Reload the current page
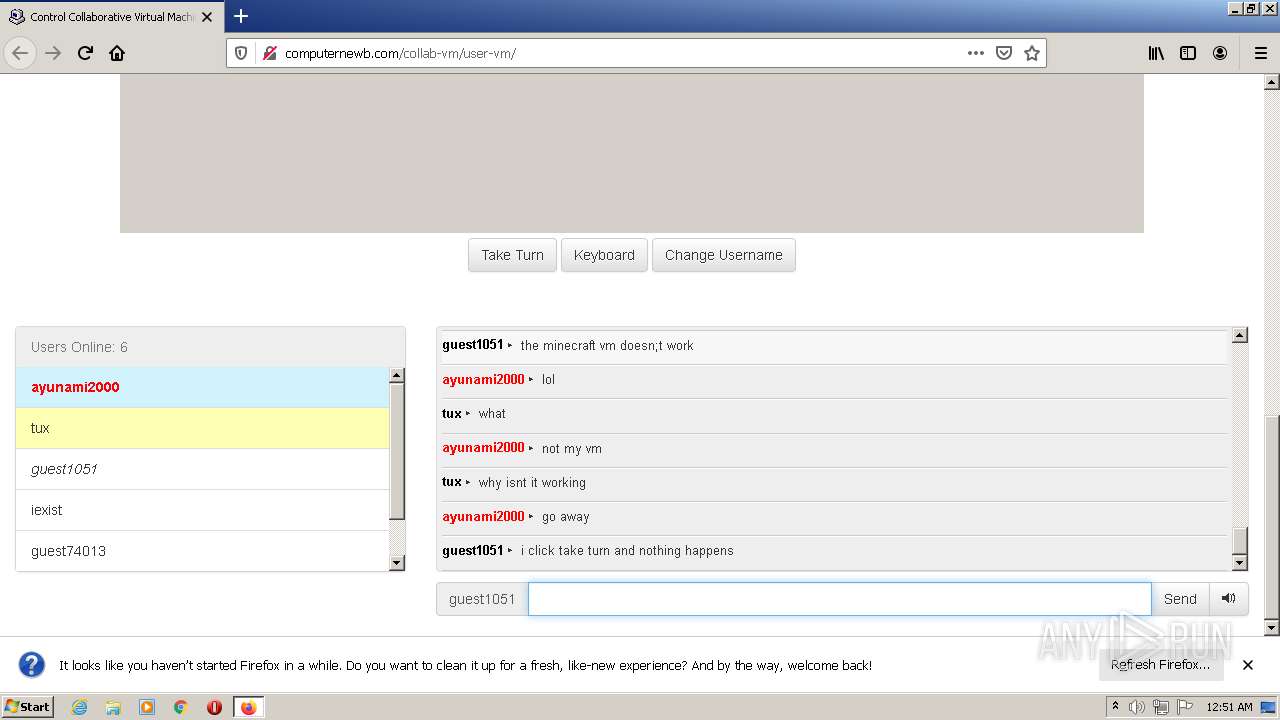This screenshot has width=1280, height=720. click(85, 53)
